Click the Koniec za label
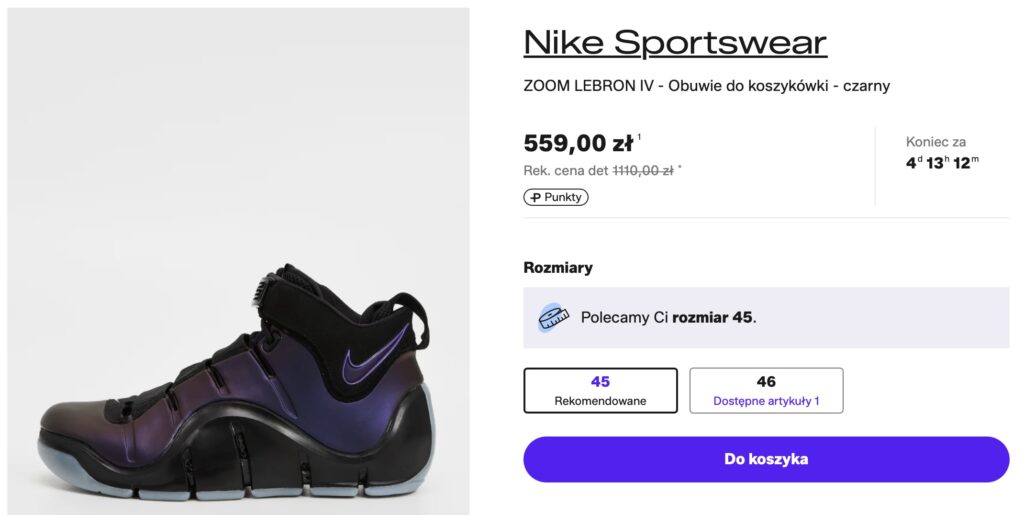 [936, 142]
